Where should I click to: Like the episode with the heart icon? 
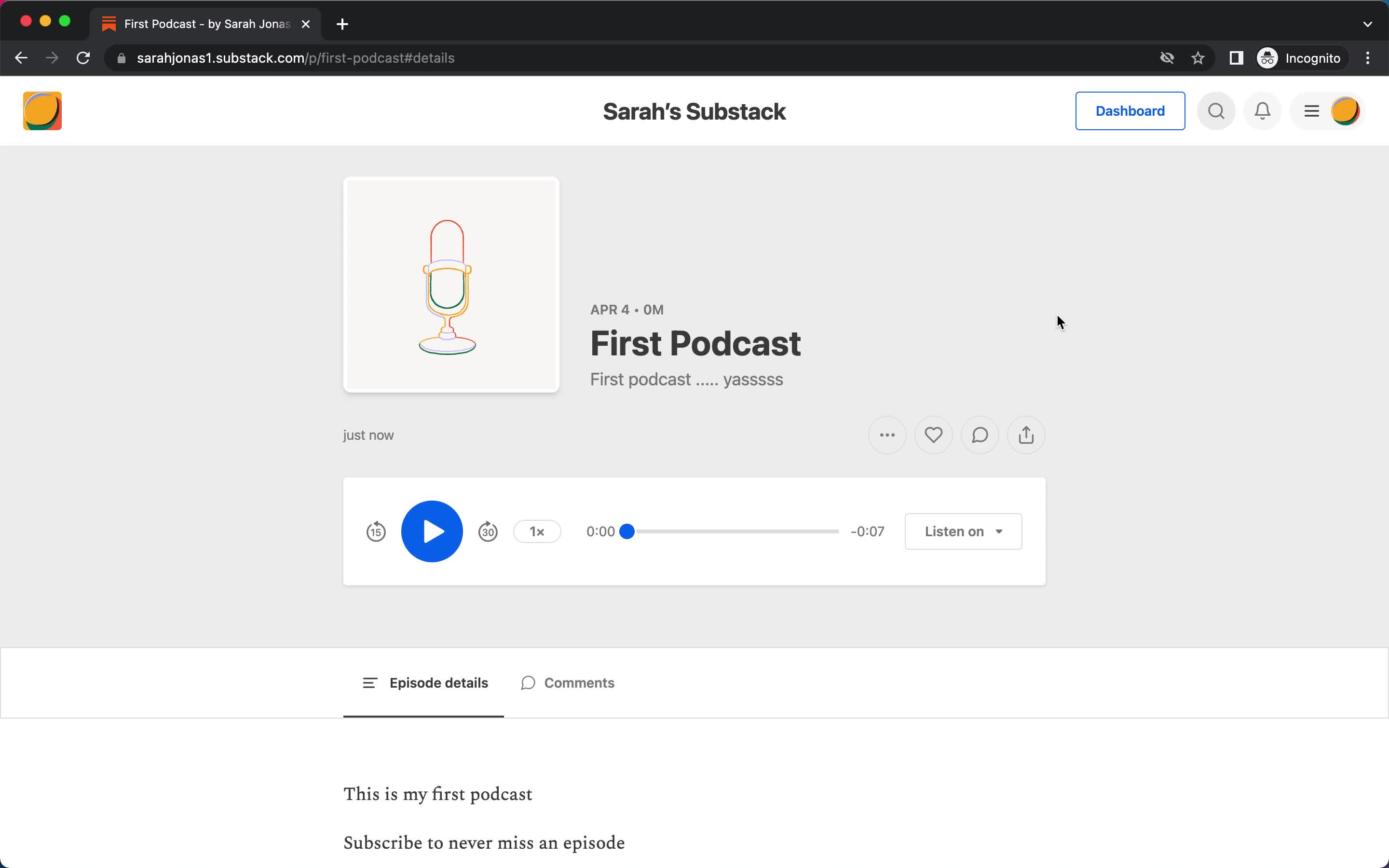pyautogui.click(x=933, y=435)
